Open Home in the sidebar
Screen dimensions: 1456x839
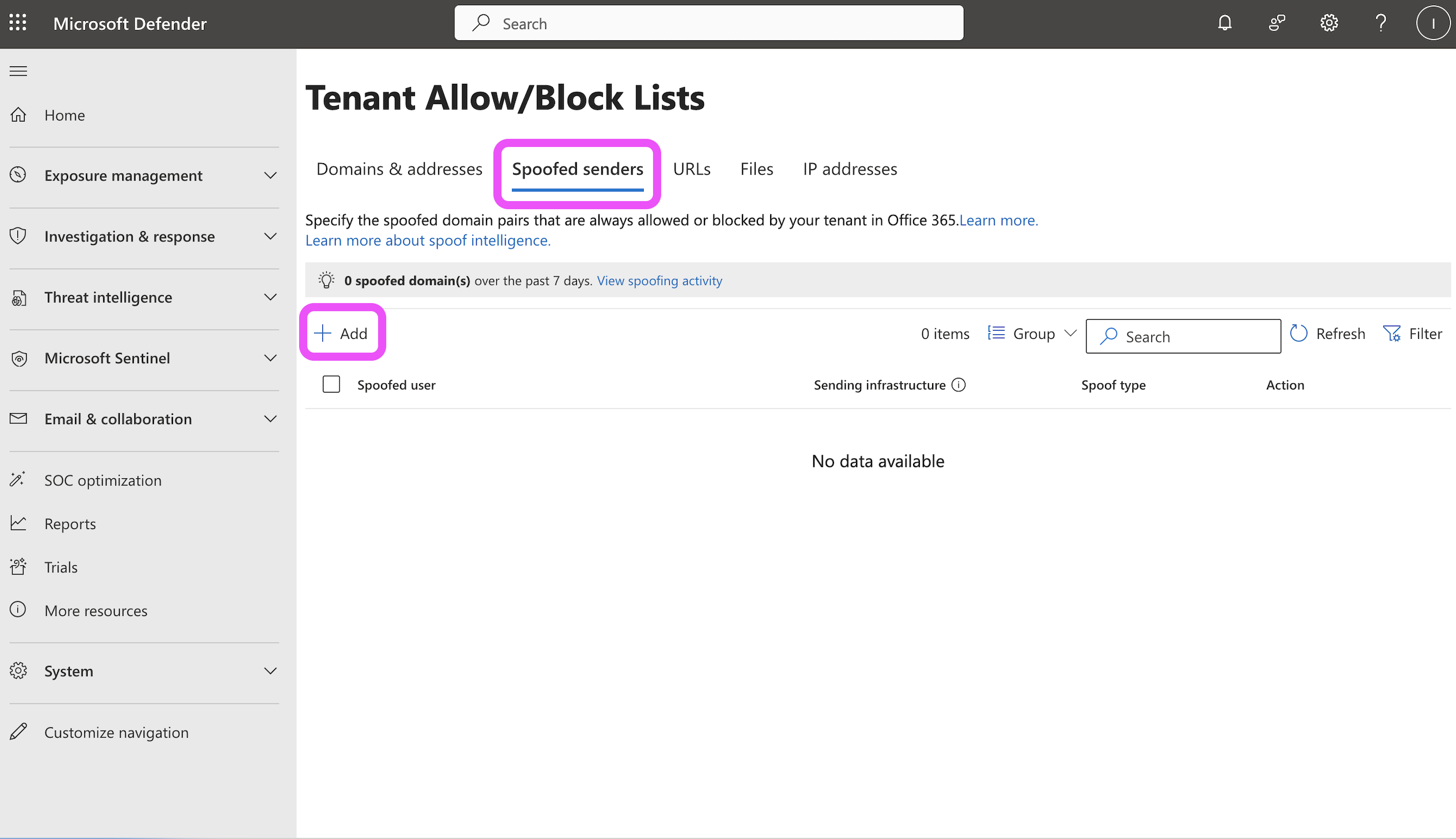click(x=65, y=115)
